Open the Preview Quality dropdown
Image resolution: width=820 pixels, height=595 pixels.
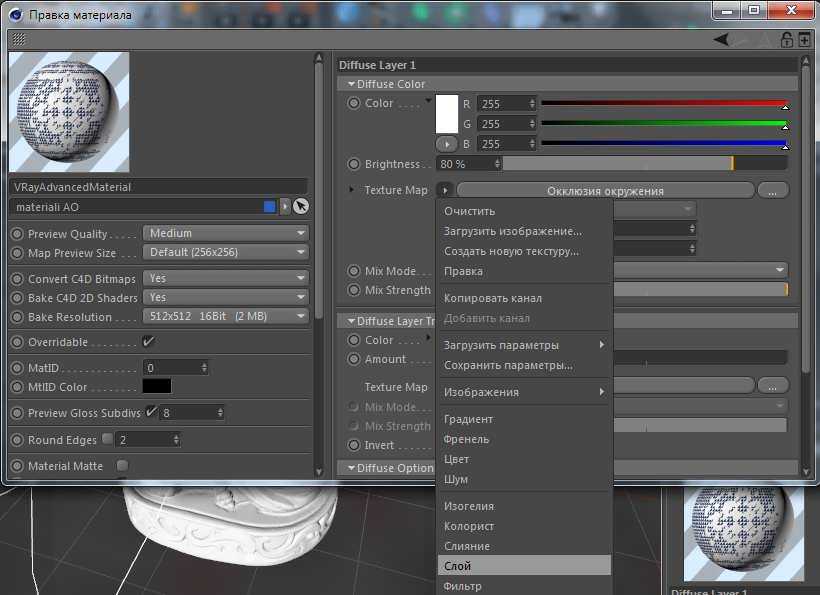point(225,234)
